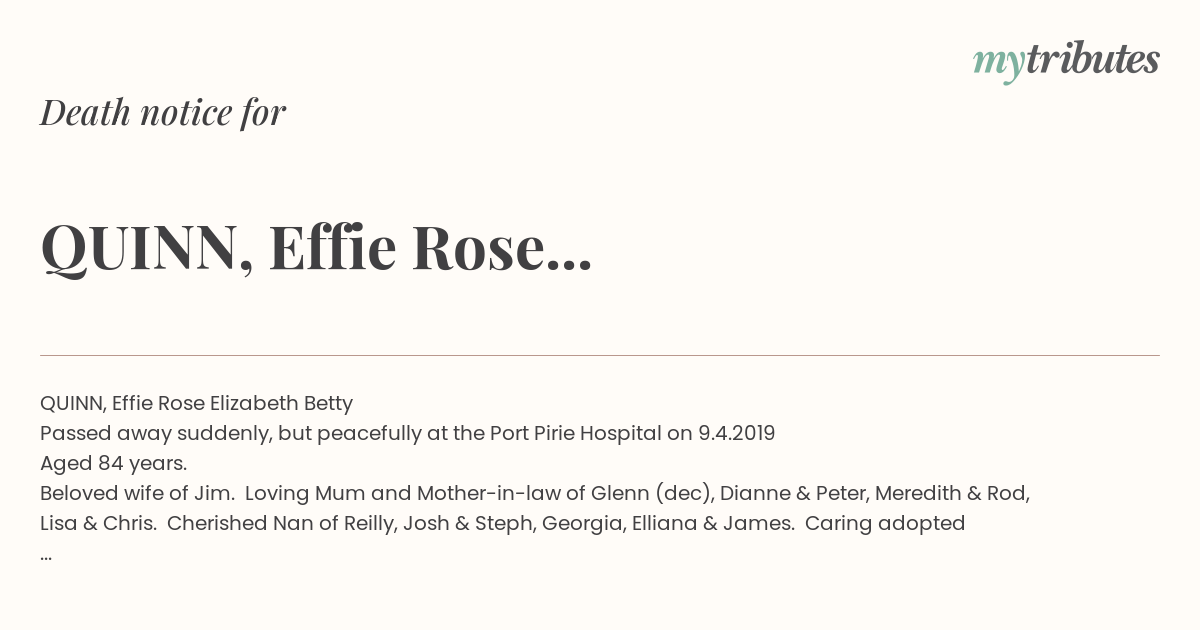Click the names "Meredith & Rod"
1200x630 pixels.
coord(945,494)
